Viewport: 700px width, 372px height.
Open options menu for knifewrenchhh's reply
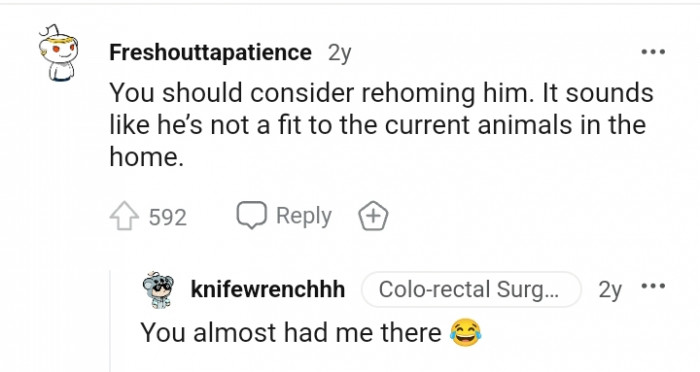[653, 286]
